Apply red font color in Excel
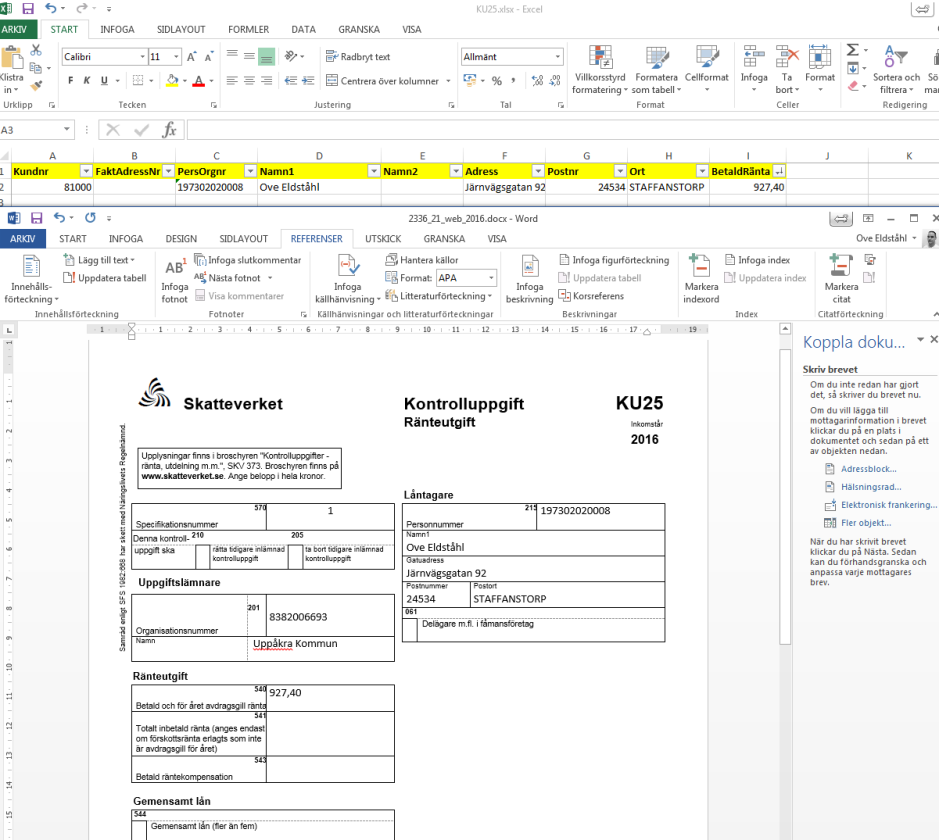Screen dimensions: 939x840 [x=199, y=80]
